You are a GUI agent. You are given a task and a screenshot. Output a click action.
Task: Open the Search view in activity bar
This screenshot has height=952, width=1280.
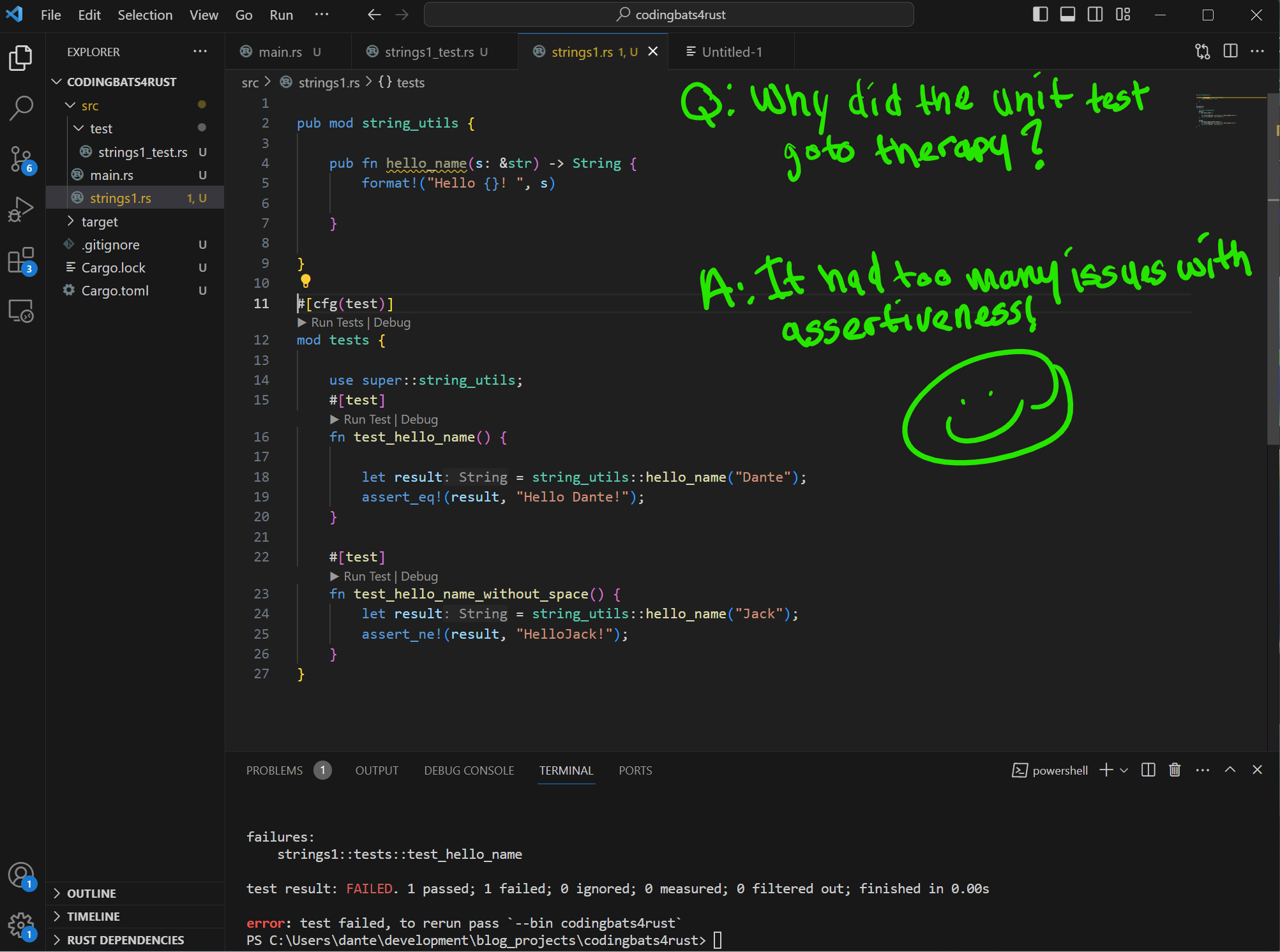[x=21, y=108]
